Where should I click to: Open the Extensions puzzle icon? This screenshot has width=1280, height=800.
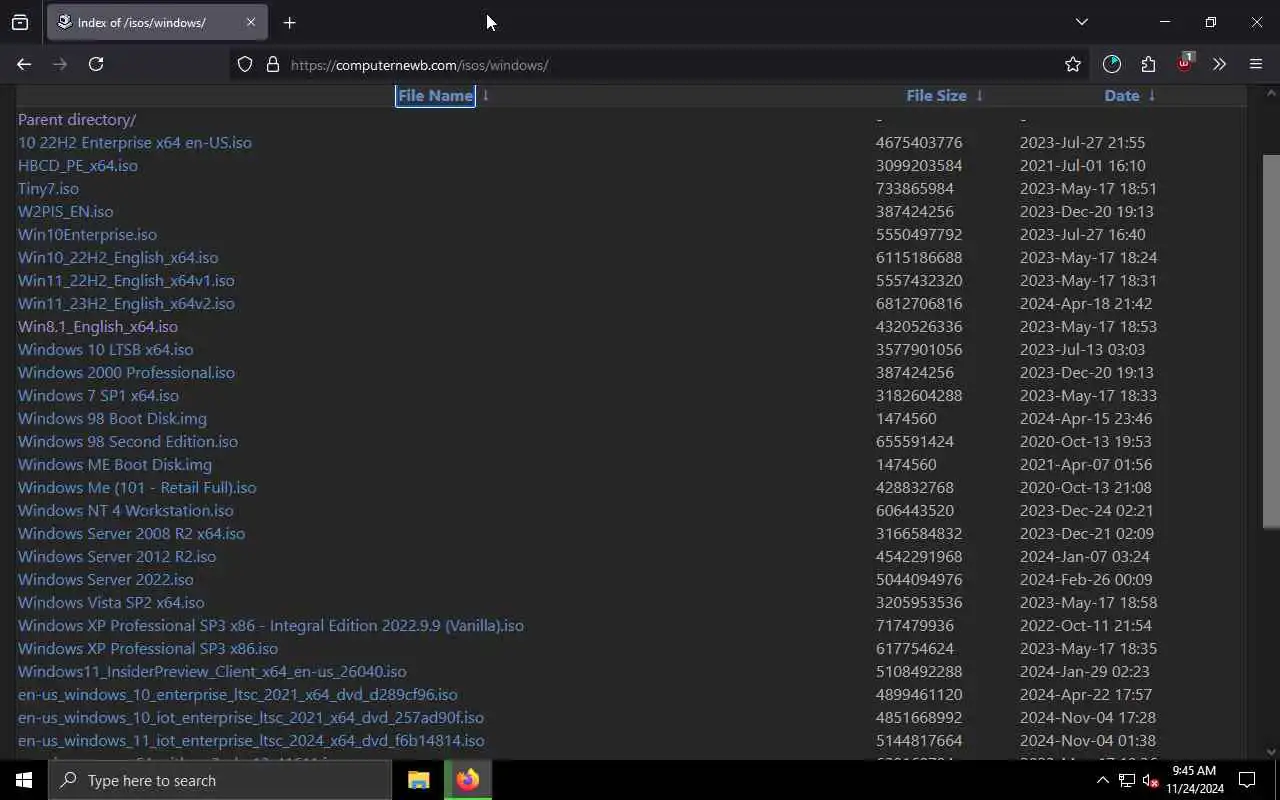tap(1148, 64)
